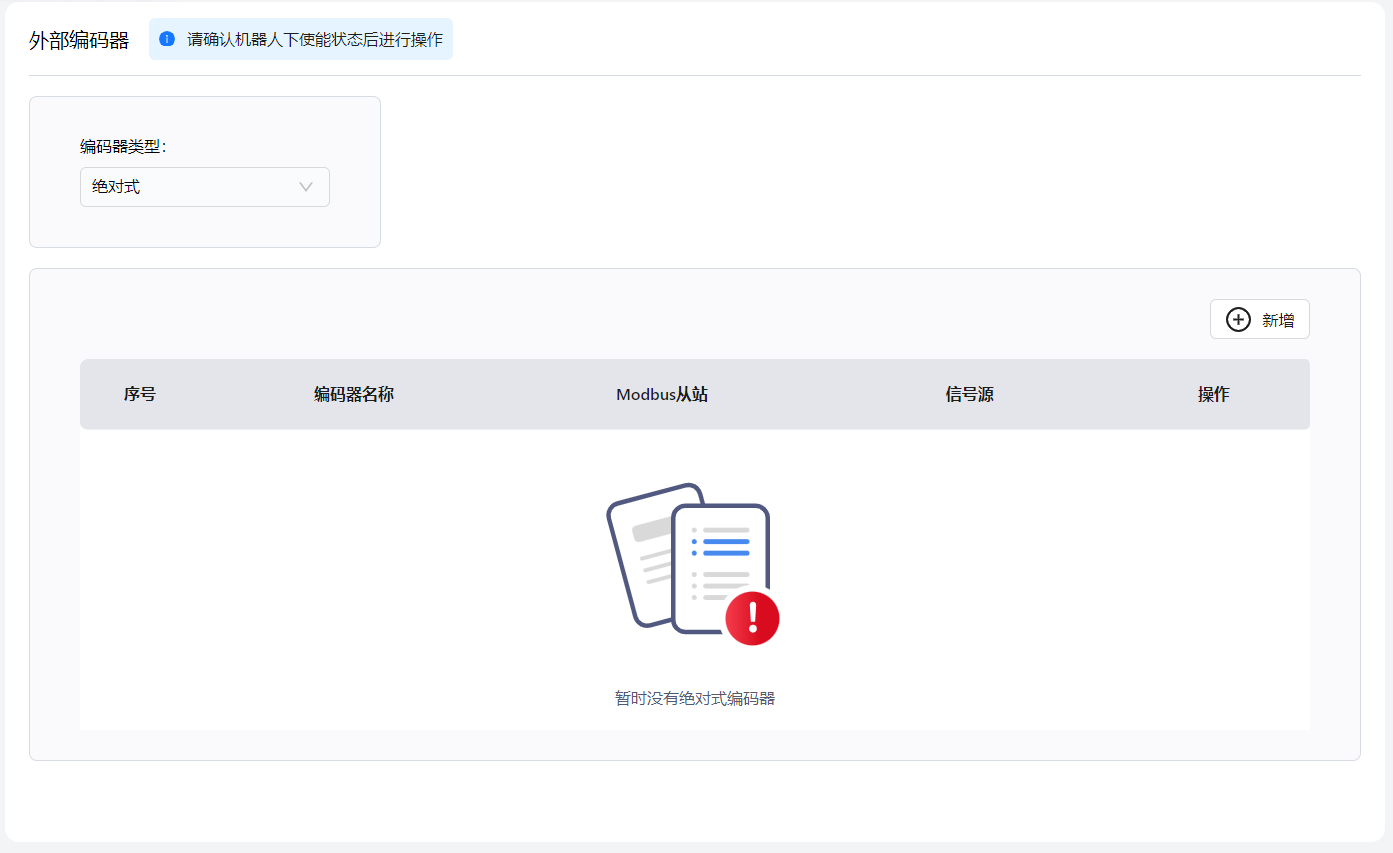Click the red exclamation badge on the illustration
The image size is (1393, 853).
(x=752, y=618)
